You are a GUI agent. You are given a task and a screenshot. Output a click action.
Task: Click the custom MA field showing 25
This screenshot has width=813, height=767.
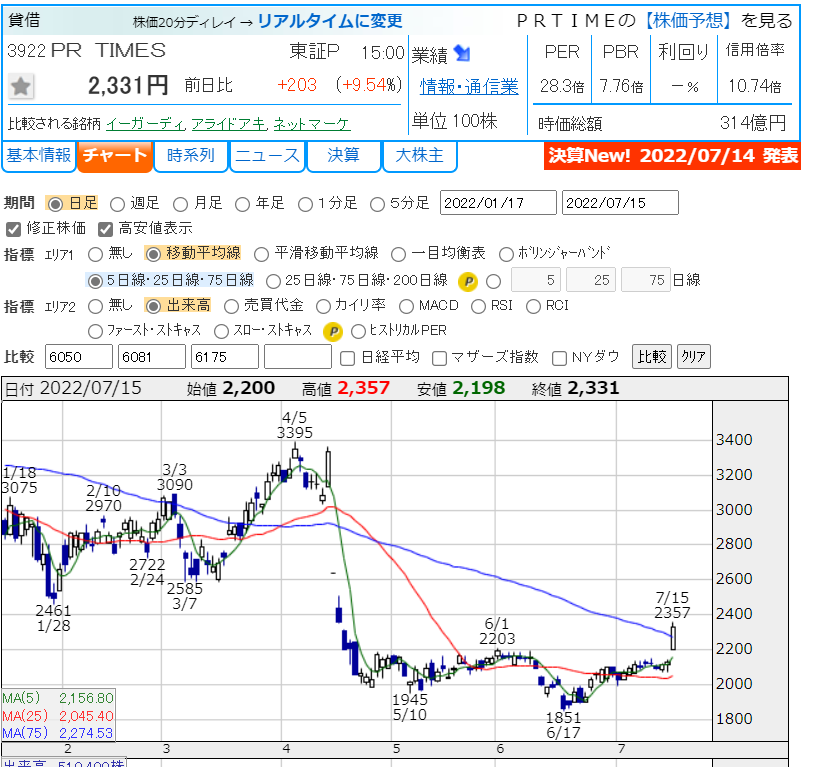click(592, 280)
